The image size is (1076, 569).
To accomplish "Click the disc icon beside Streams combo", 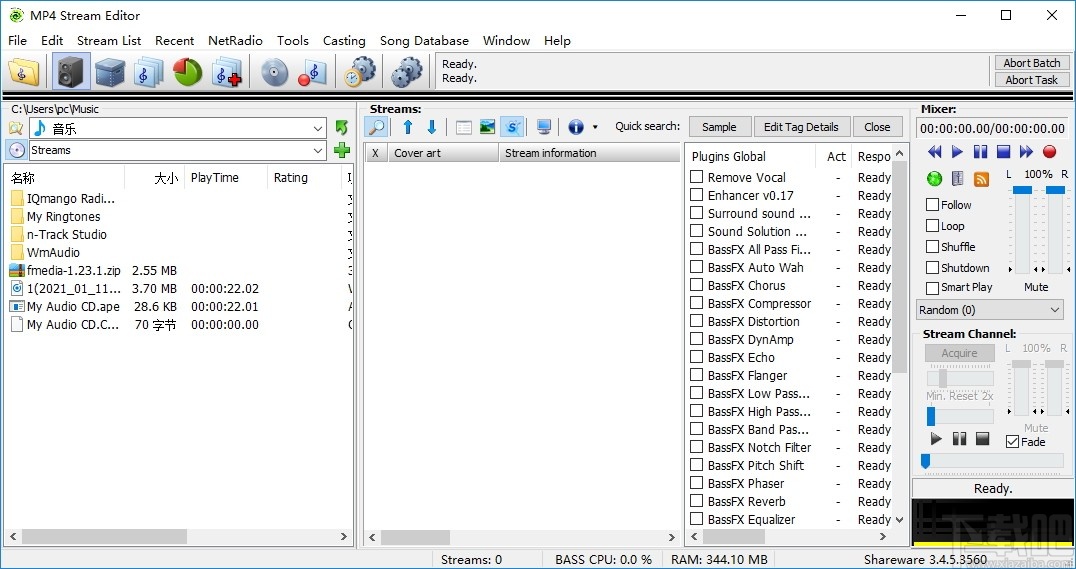I will pyautogui.click(x=16, y=150).
